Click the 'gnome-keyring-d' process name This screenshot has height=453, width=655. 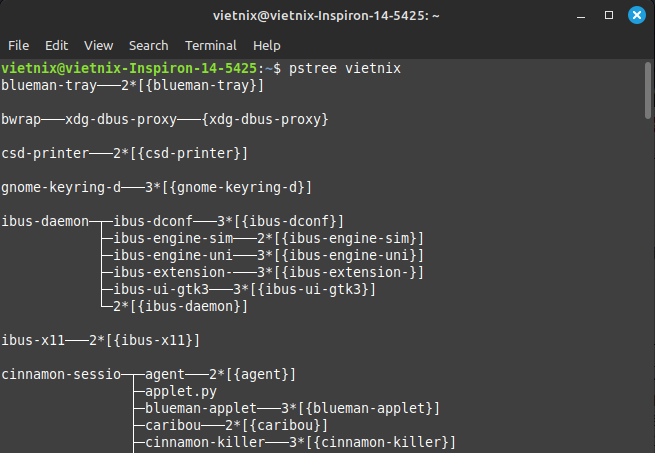(x=61, y=187)
